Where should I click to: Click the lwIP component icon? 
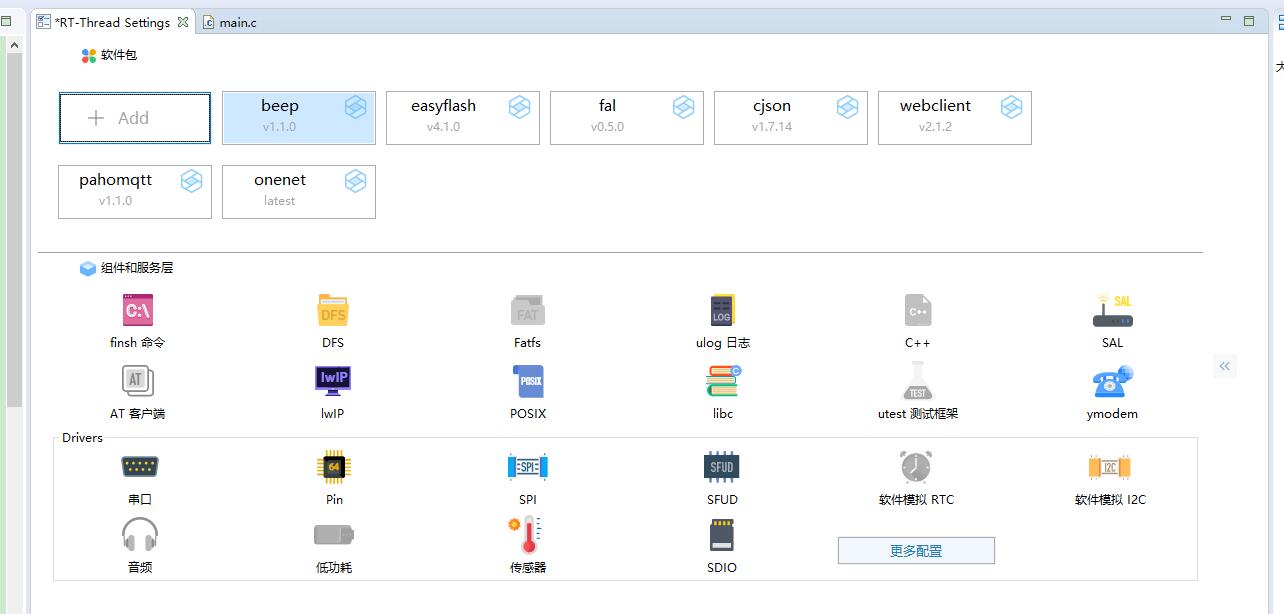333,381
